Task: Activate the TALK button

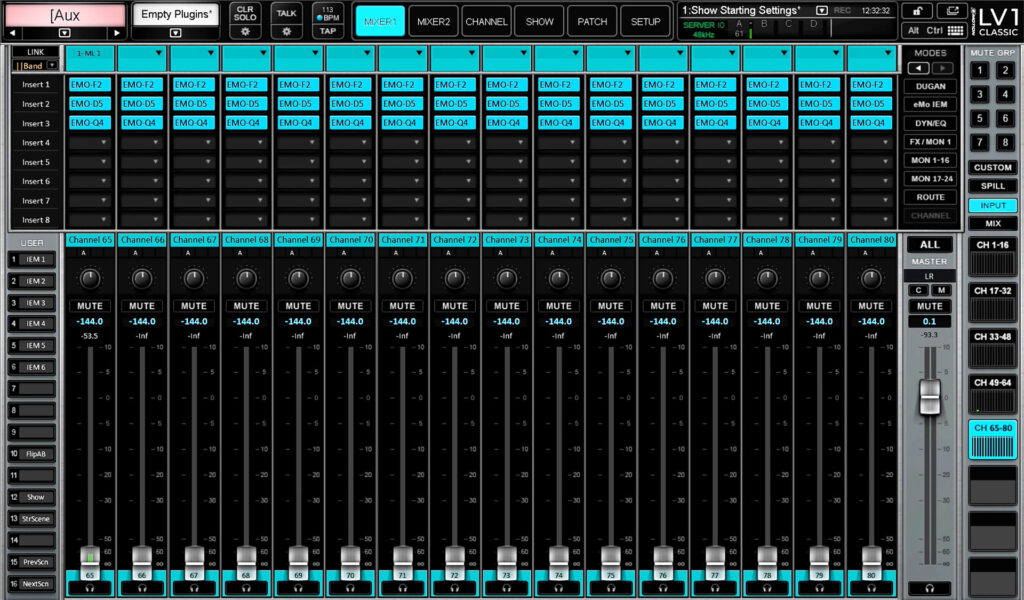Action: click(x=285, y=12)
